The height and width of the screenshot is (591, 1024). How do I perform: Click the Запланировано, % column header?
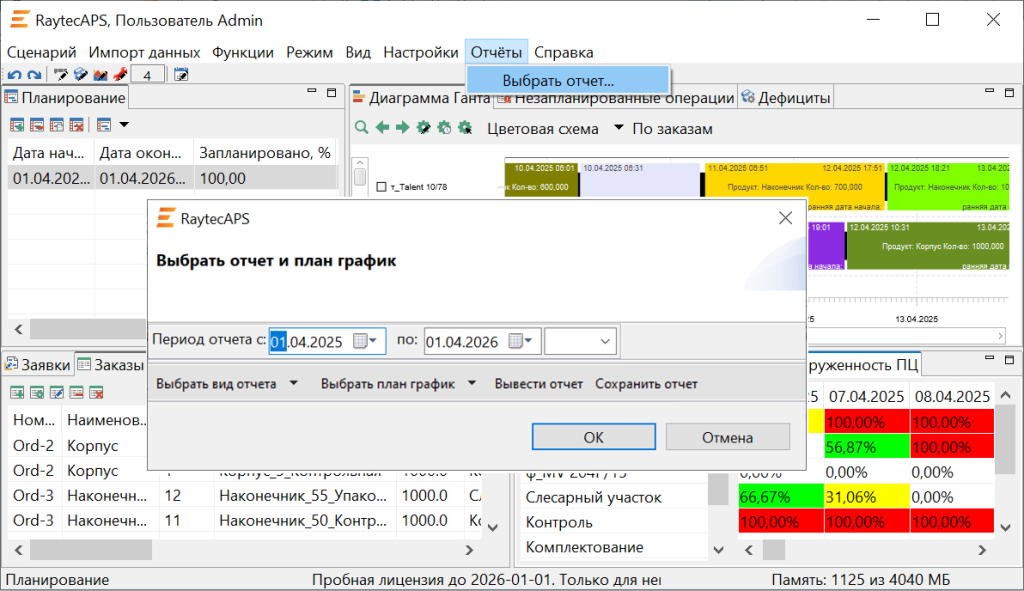tap(265, 153)
